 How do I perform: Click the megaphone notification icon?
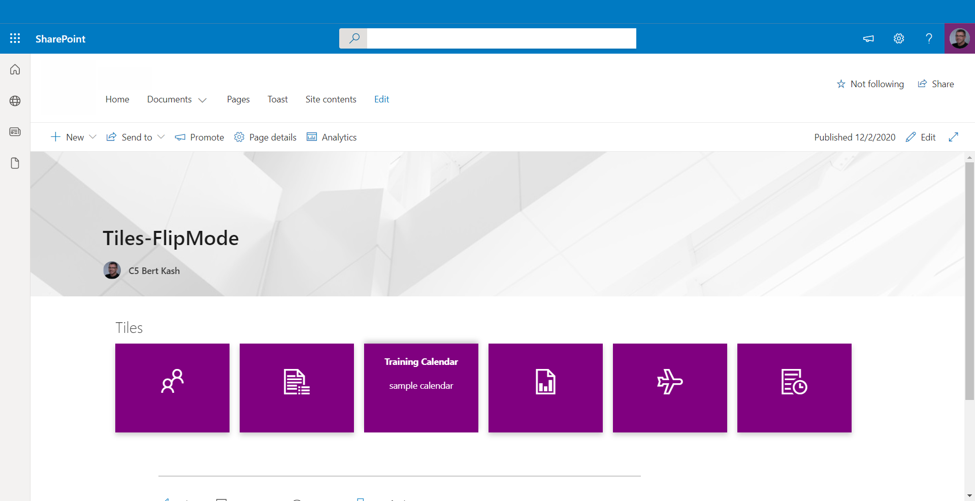click(x=868, y=39)
